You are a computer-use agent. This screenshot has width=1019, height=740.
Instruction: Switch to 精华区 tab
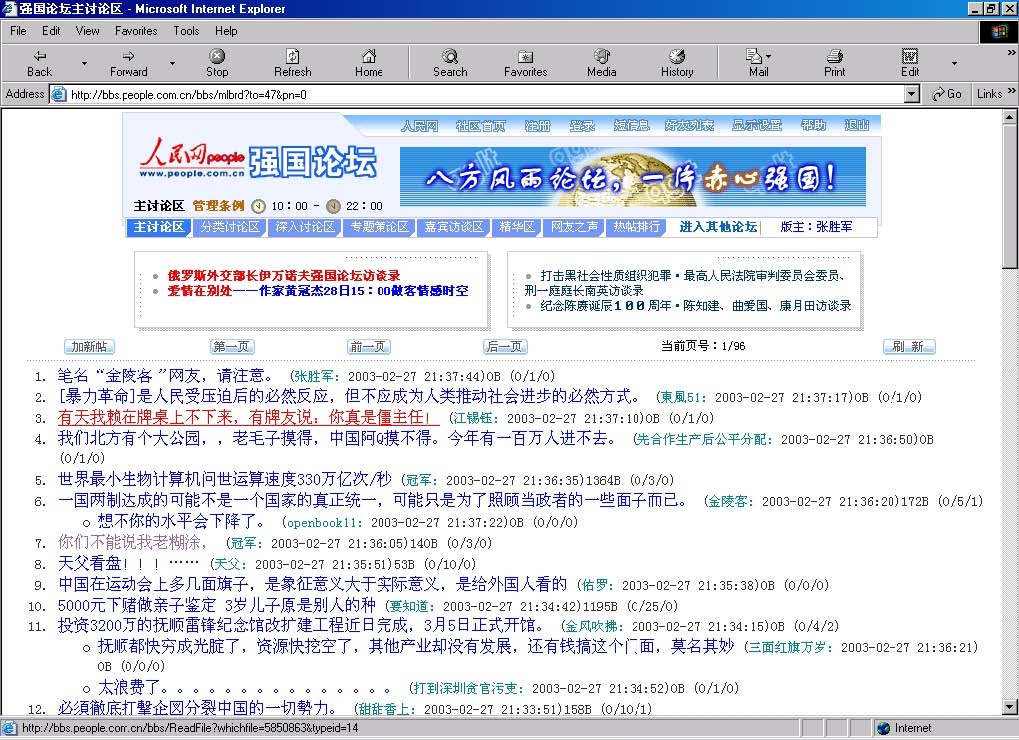[517, 227]
